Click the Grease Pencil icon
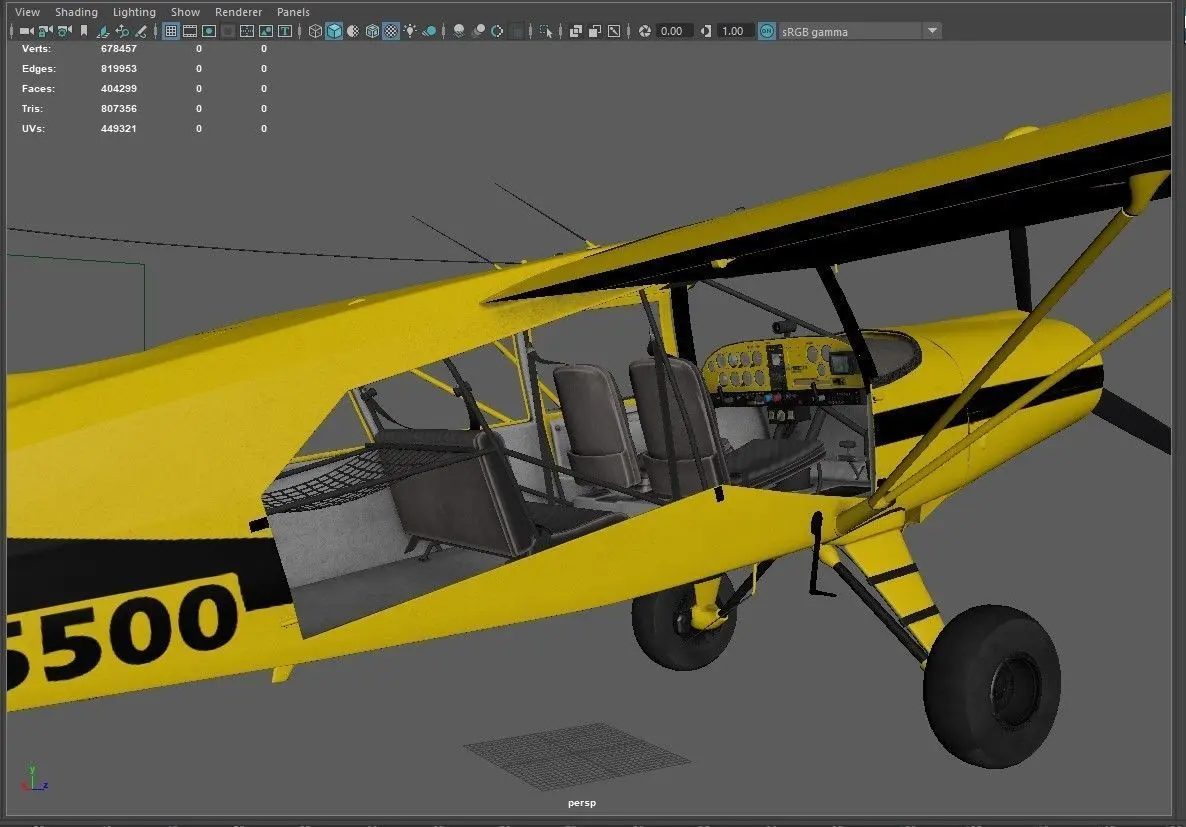 (141, 31)
